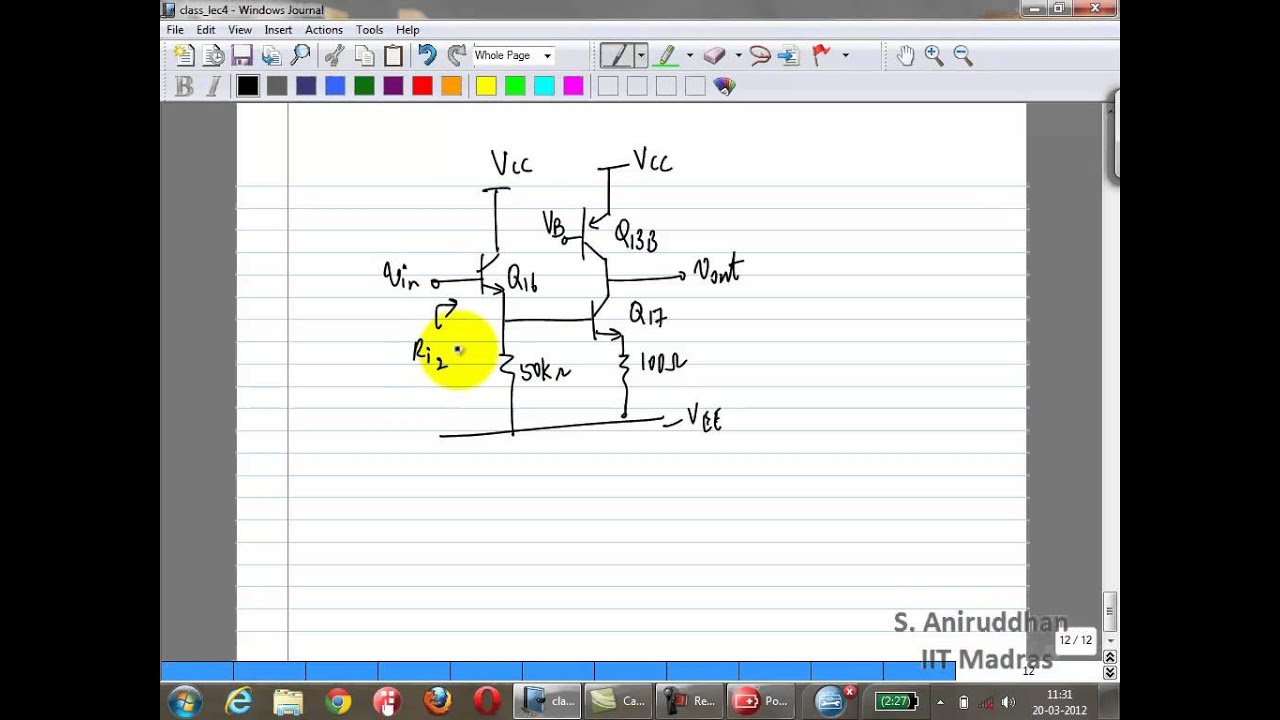Launch Internet Explorer from the taskbar
The width and height of the screenshot is (1280, 720).
pyautogui.click(x=238, y=701)
